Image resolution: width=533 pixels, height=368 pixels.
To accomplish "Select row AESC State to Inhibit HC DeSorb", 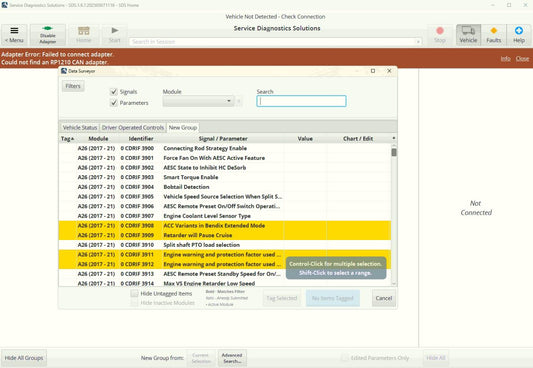I will 225,168.
